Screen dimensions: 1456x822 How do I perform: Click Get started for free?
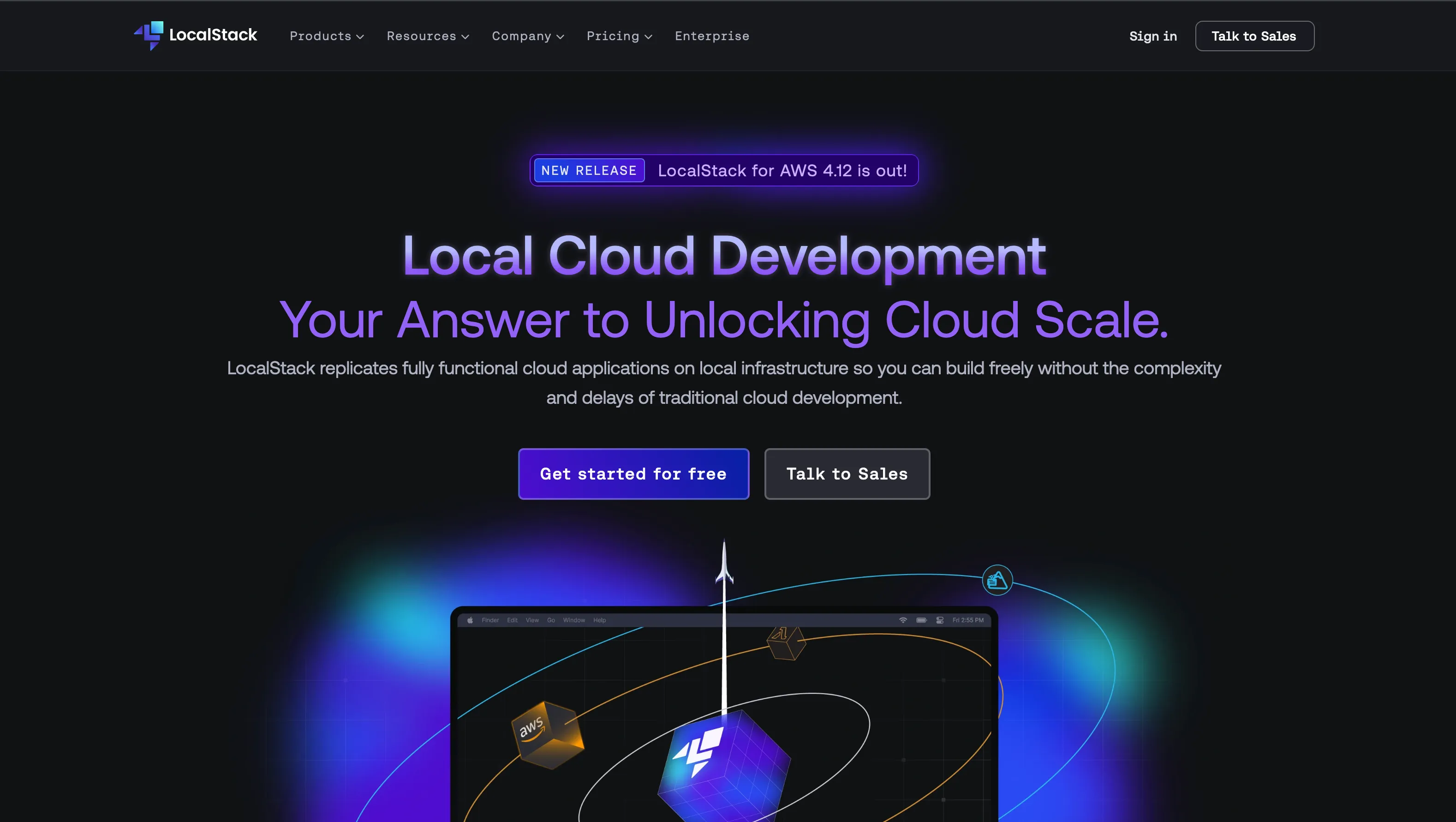pyautogui.click(x=633, y=474)
